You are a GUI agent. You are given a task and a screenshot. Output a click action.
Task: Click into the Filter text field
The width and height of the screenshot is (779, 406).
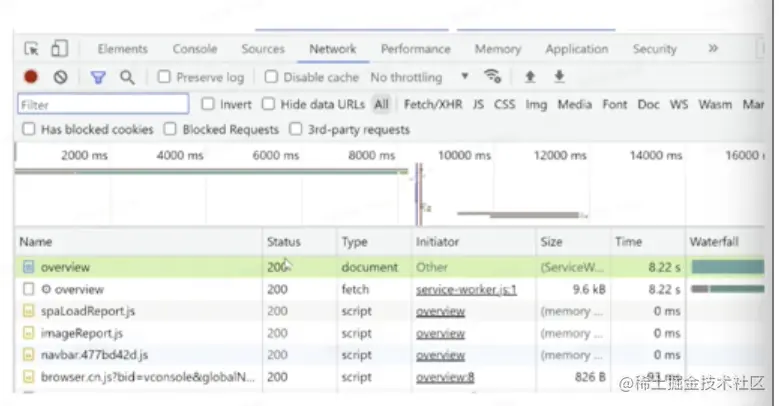(103, 104)
